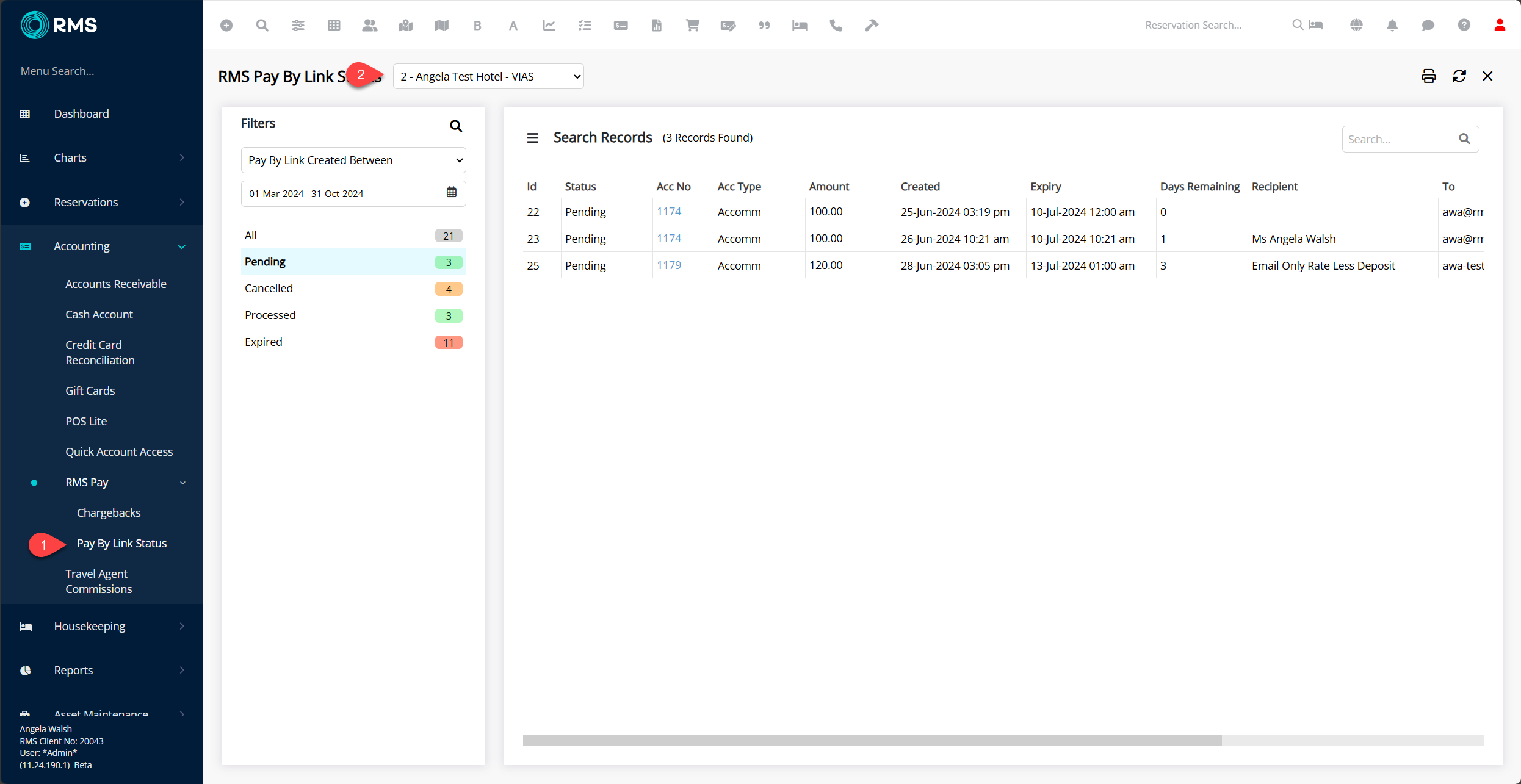Open account 1174 link in record 22
The image size is (1521, 784).
(669, 212)
